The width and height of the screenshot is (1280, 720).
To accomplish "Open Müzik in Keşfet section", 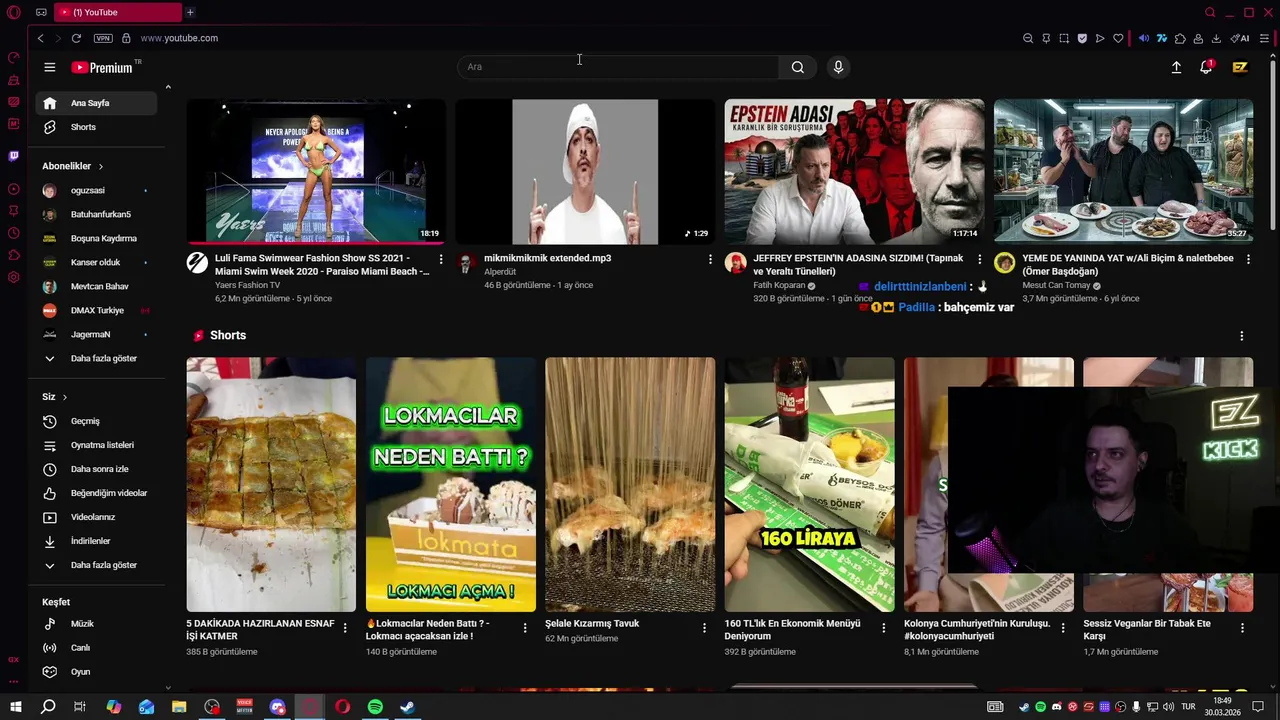I will (96, 624).
